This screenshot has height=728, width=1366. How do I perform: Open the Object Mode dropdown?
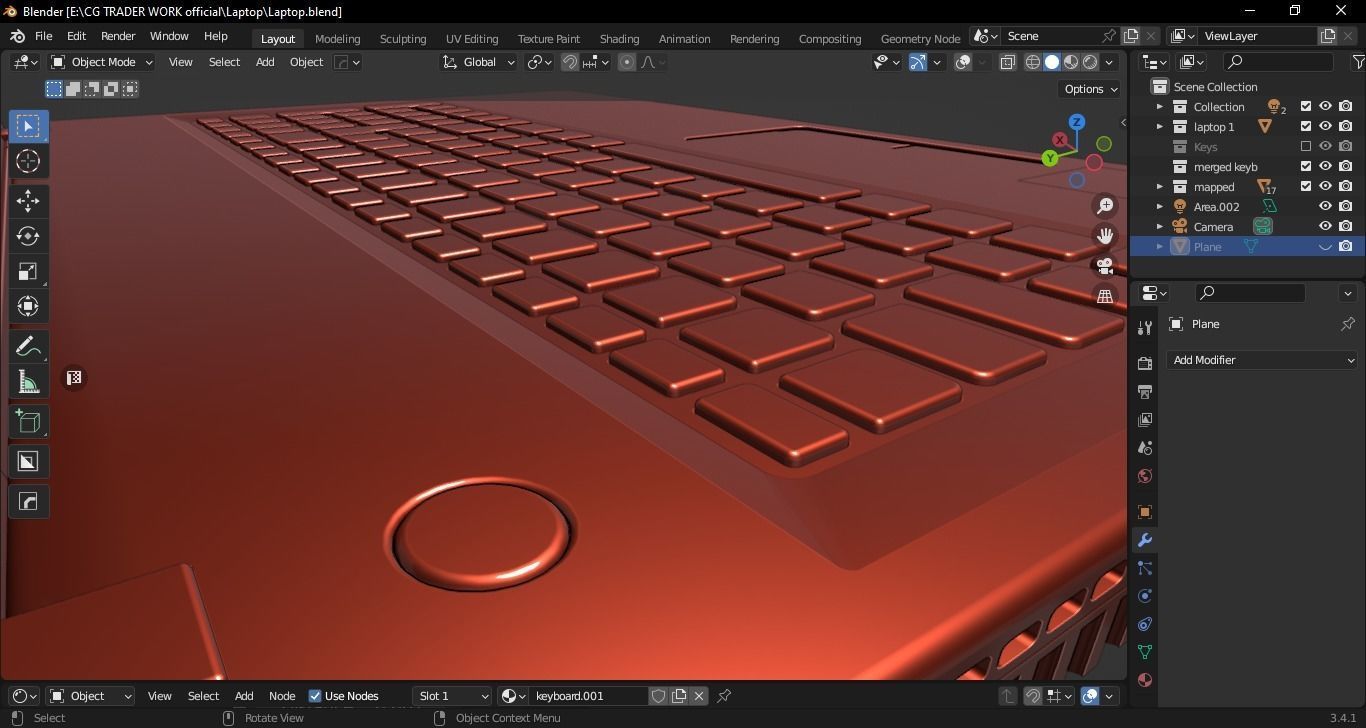tap(101, 62)
